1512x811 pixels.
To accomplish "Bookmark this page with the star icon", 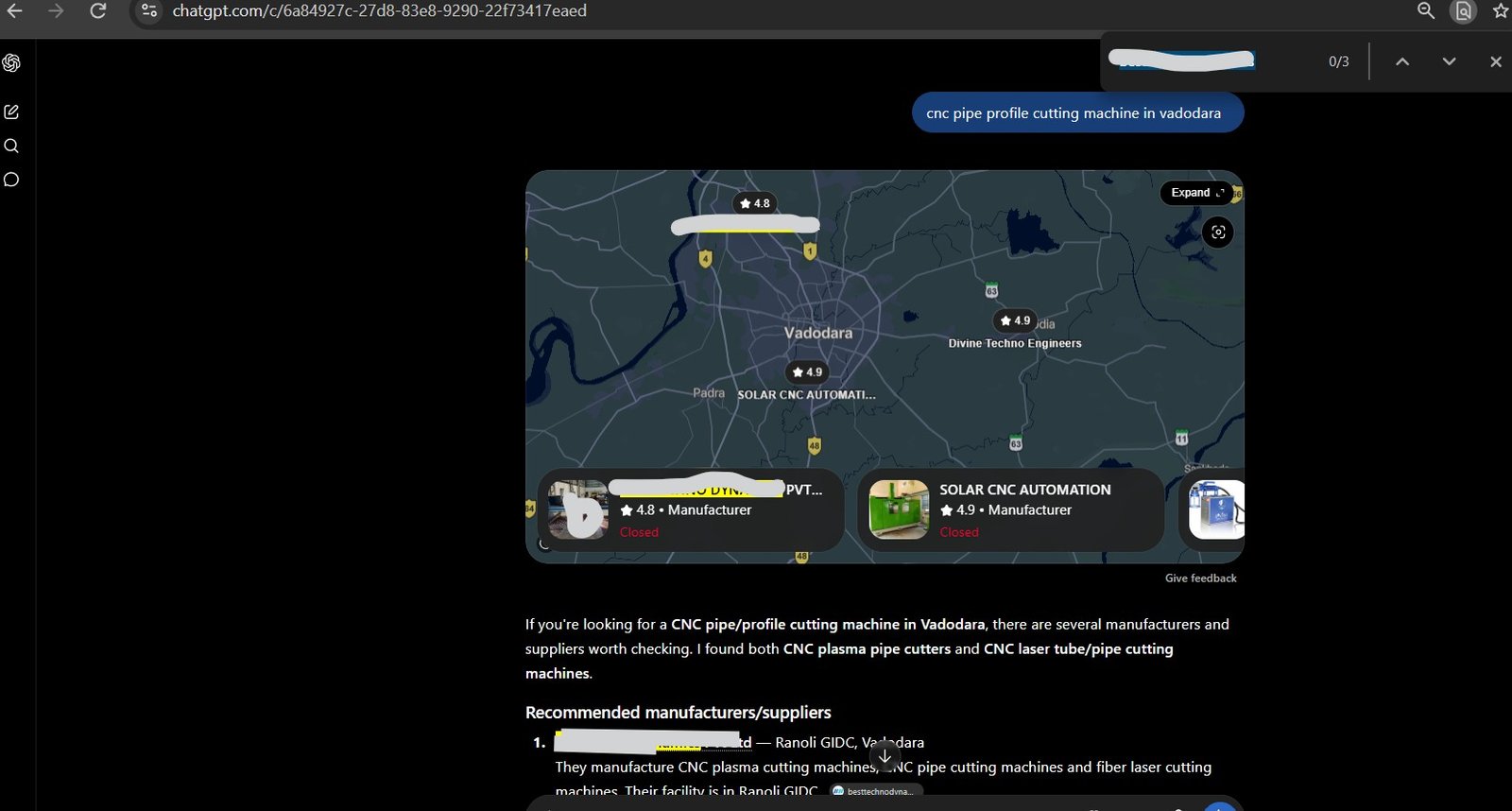I will click(1501, 11).
